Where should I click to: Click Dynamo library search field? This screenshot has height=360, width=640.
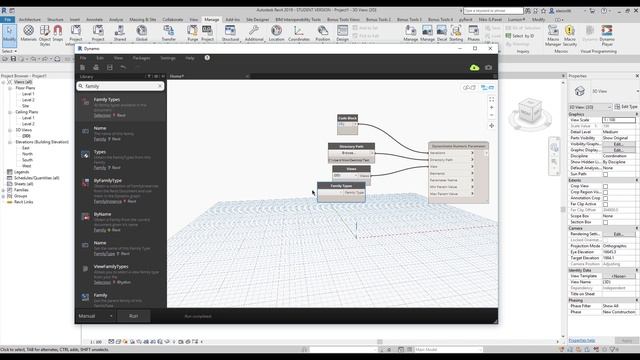(120, 86)
